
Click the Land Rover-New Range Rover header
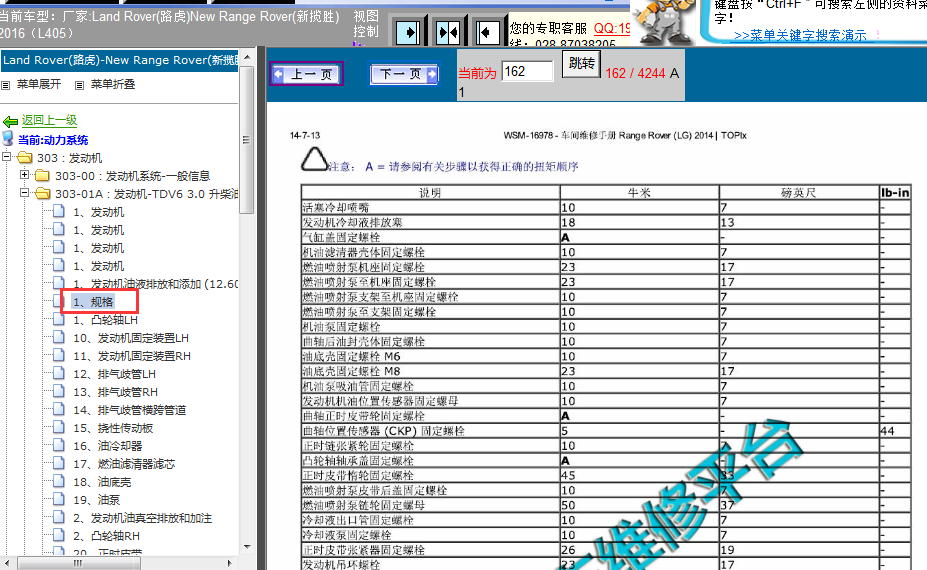120,60
